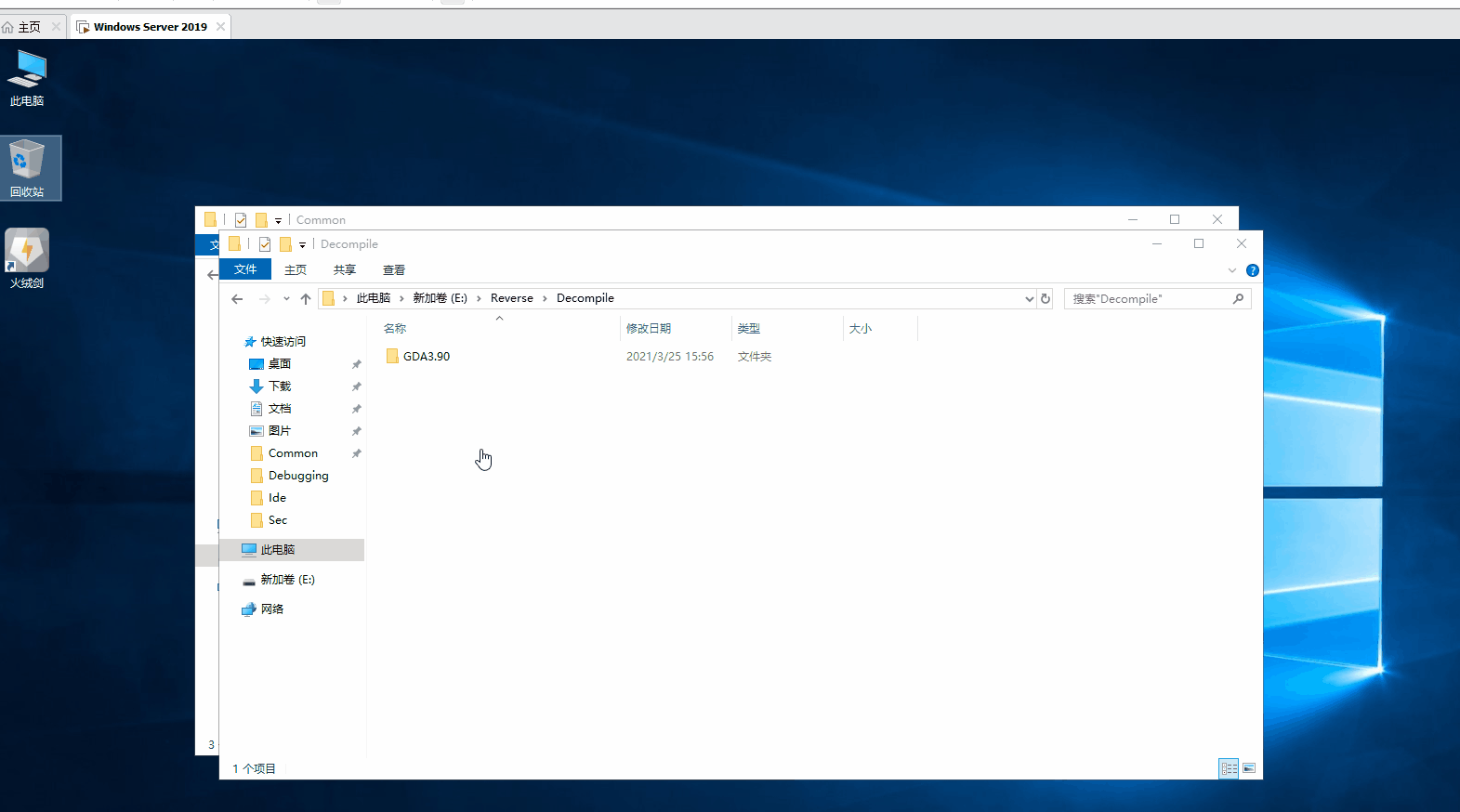Screen dimensions: 1460x812
Task: Go back in the Decompile window
Action: pyautogui.click(x=237, y=299)
